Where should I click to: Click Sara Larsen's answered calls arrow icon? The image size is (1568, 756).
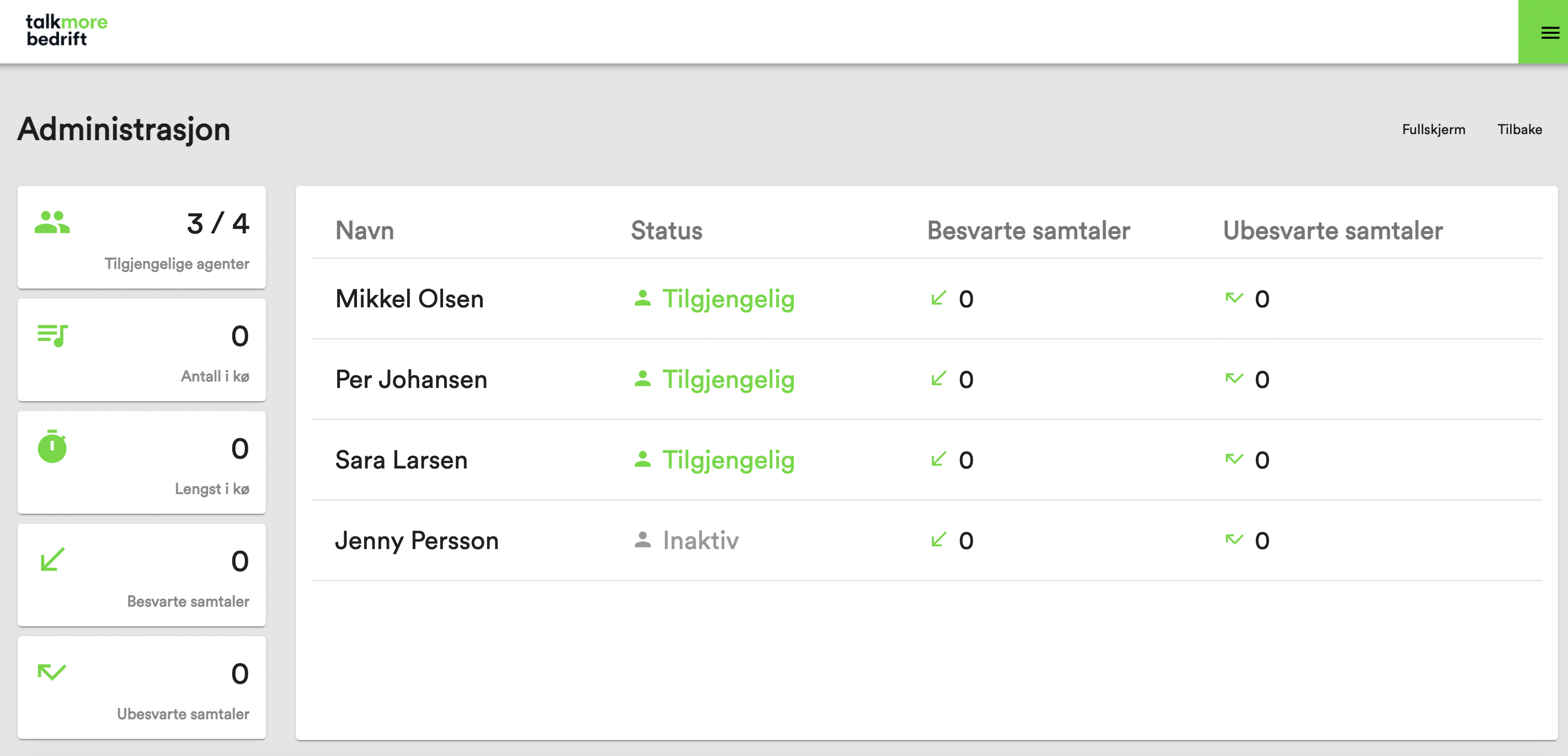tap(938, 459)
